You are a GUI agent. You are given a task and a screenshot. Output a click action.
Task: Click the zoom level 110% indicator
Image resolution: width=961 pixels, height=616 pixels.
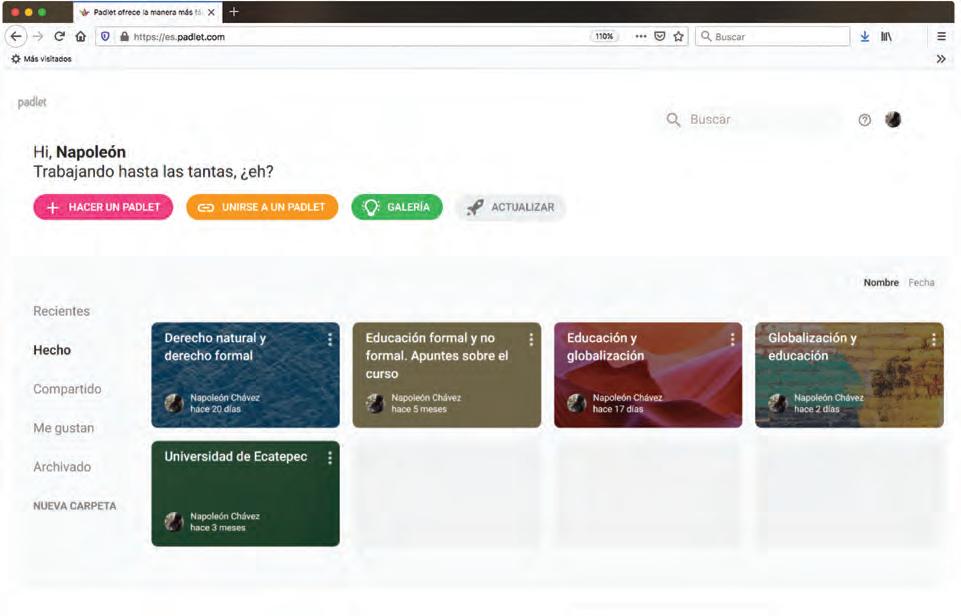coord(604,36)
